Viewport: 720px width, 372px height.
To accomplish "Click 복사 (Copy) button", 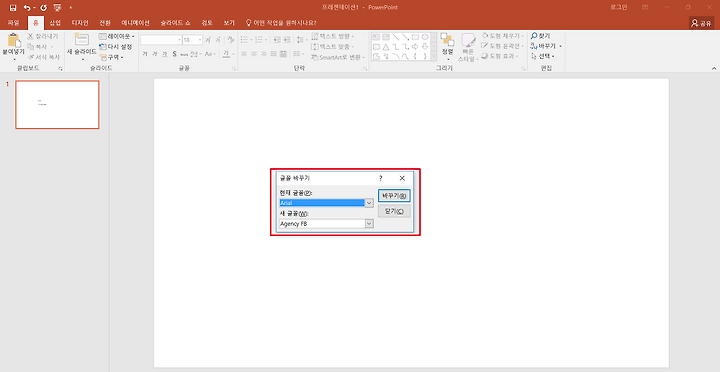I will (x=39, y=46).
